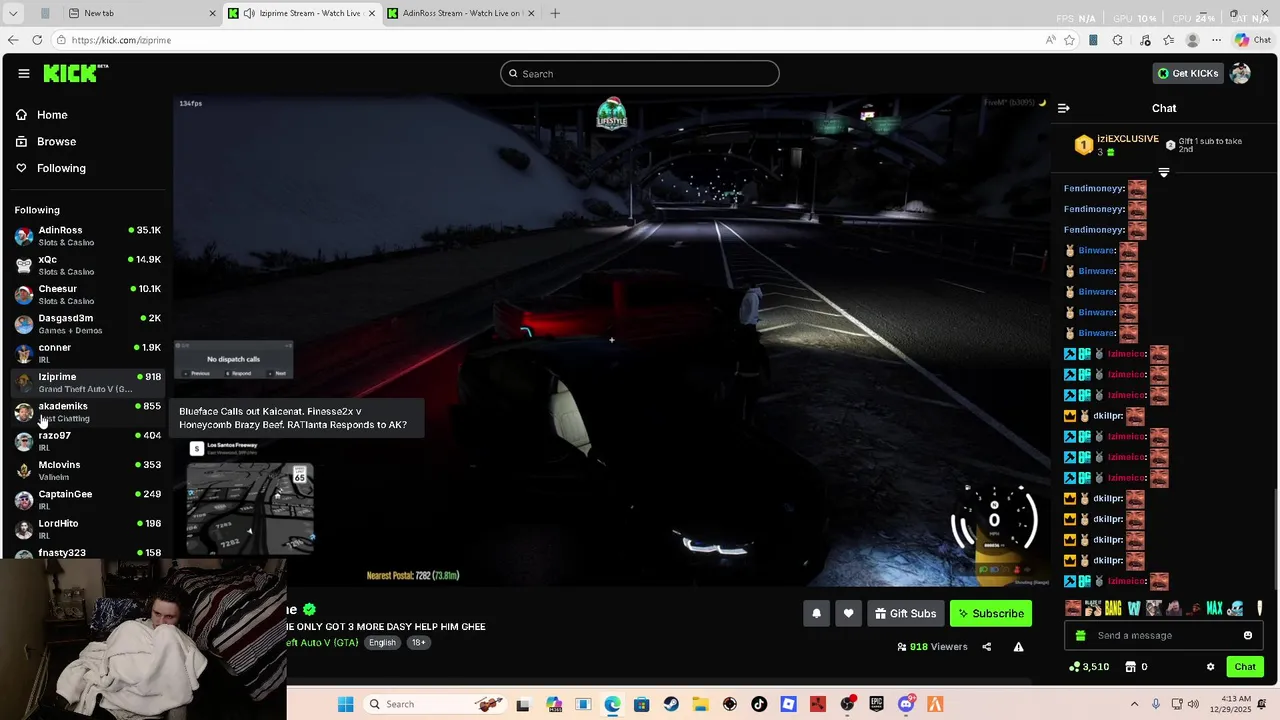
Task: Open the Read aloud icon in address bar
Action: 1050,40
